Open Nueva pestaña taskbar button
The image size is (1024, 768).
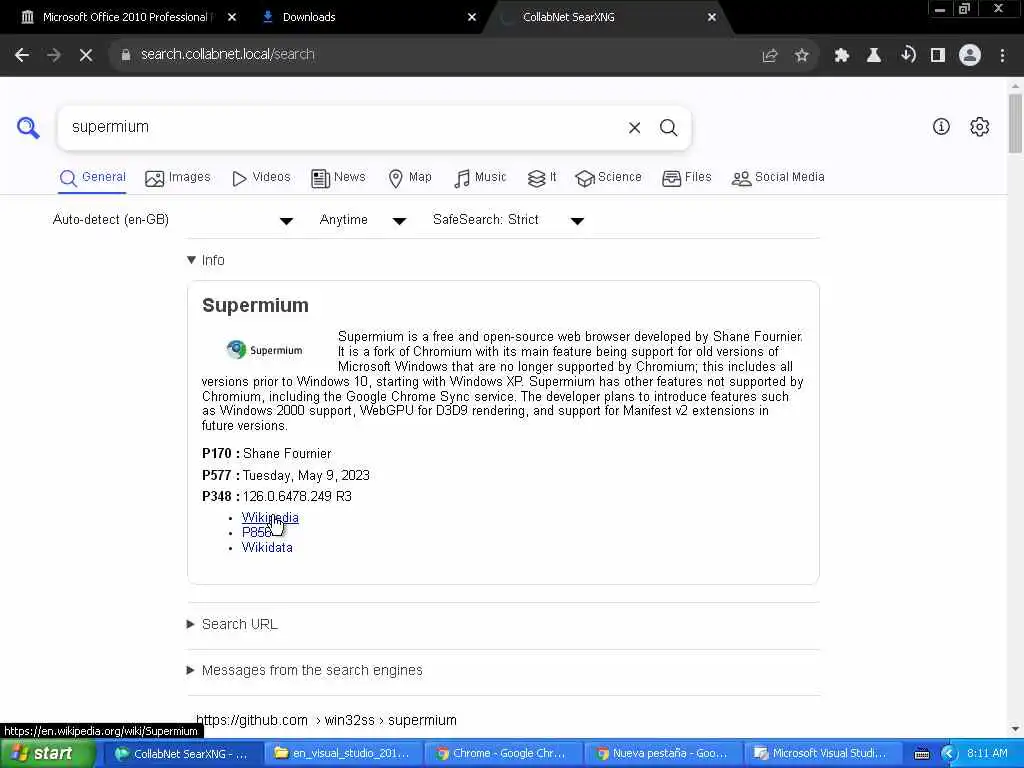pyautogui.click(x=662, y=754)
